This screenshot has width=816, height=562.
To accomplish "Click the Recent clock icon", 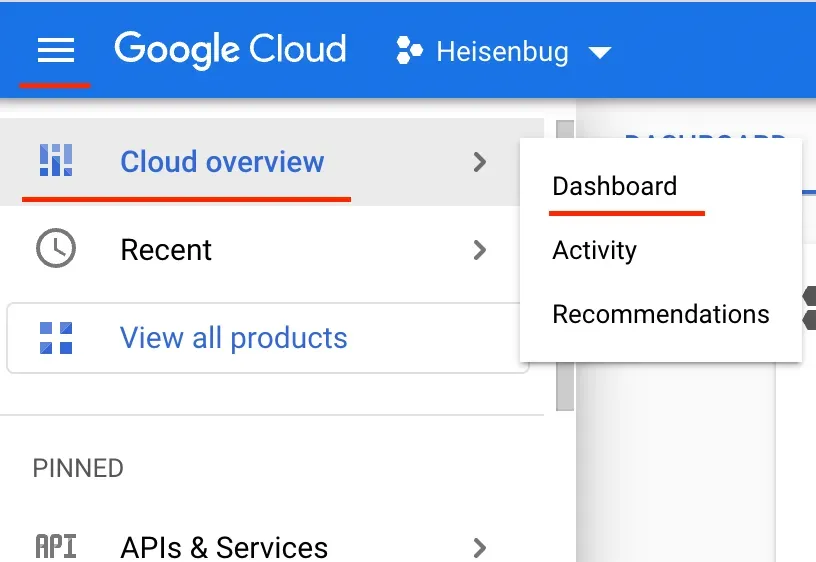I will click(56, 248).
